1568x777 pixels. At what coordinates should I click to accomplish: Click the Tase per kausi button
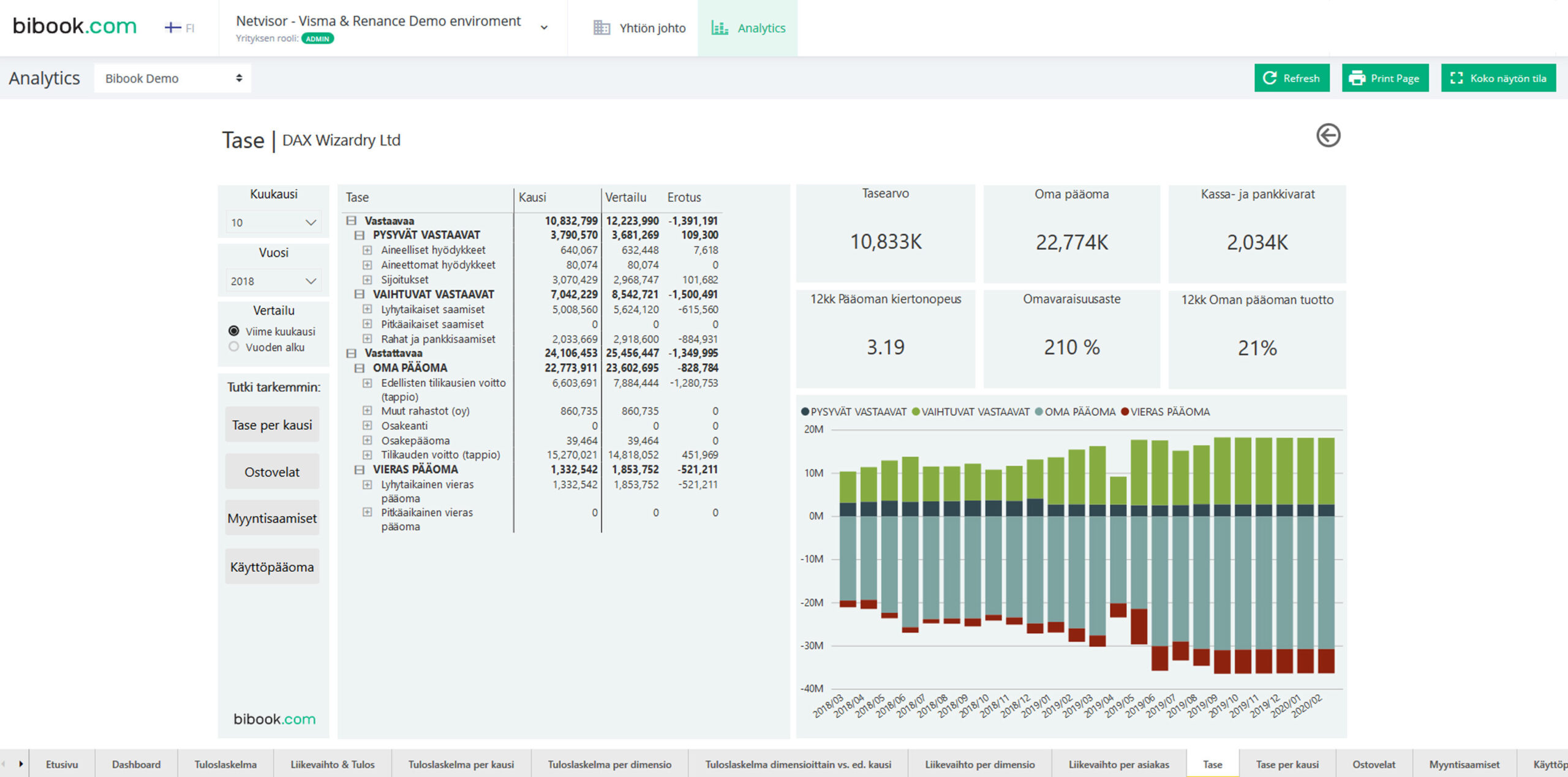click(x=272, y=425)
